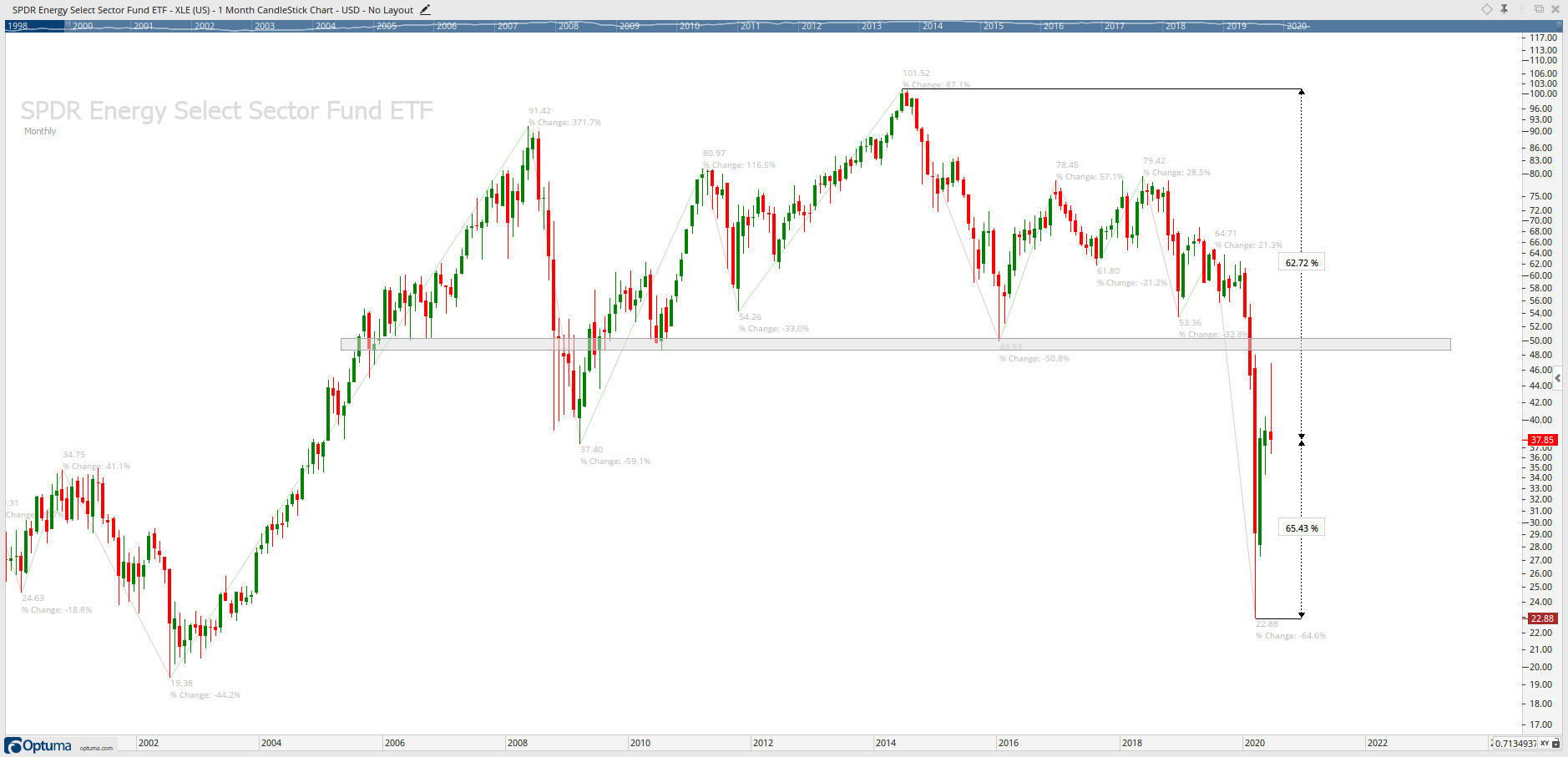Image resolution: width=1568 pixels, height=757 pixels.
Task: Click year 2014 in the overview navigator bar
Action: tap(933, 26)
